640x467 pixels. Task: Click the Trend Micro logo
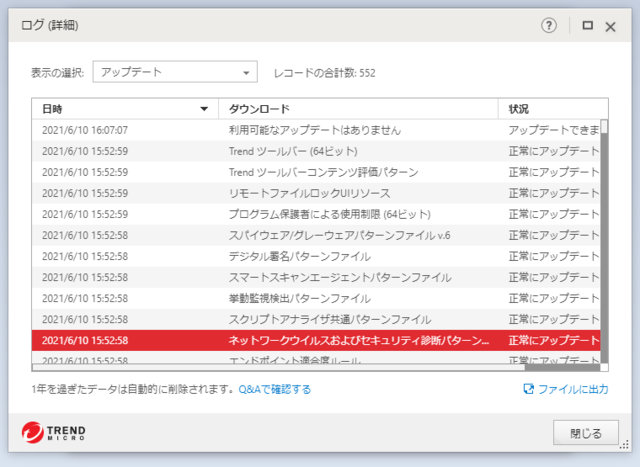click(x=53, y=432)
